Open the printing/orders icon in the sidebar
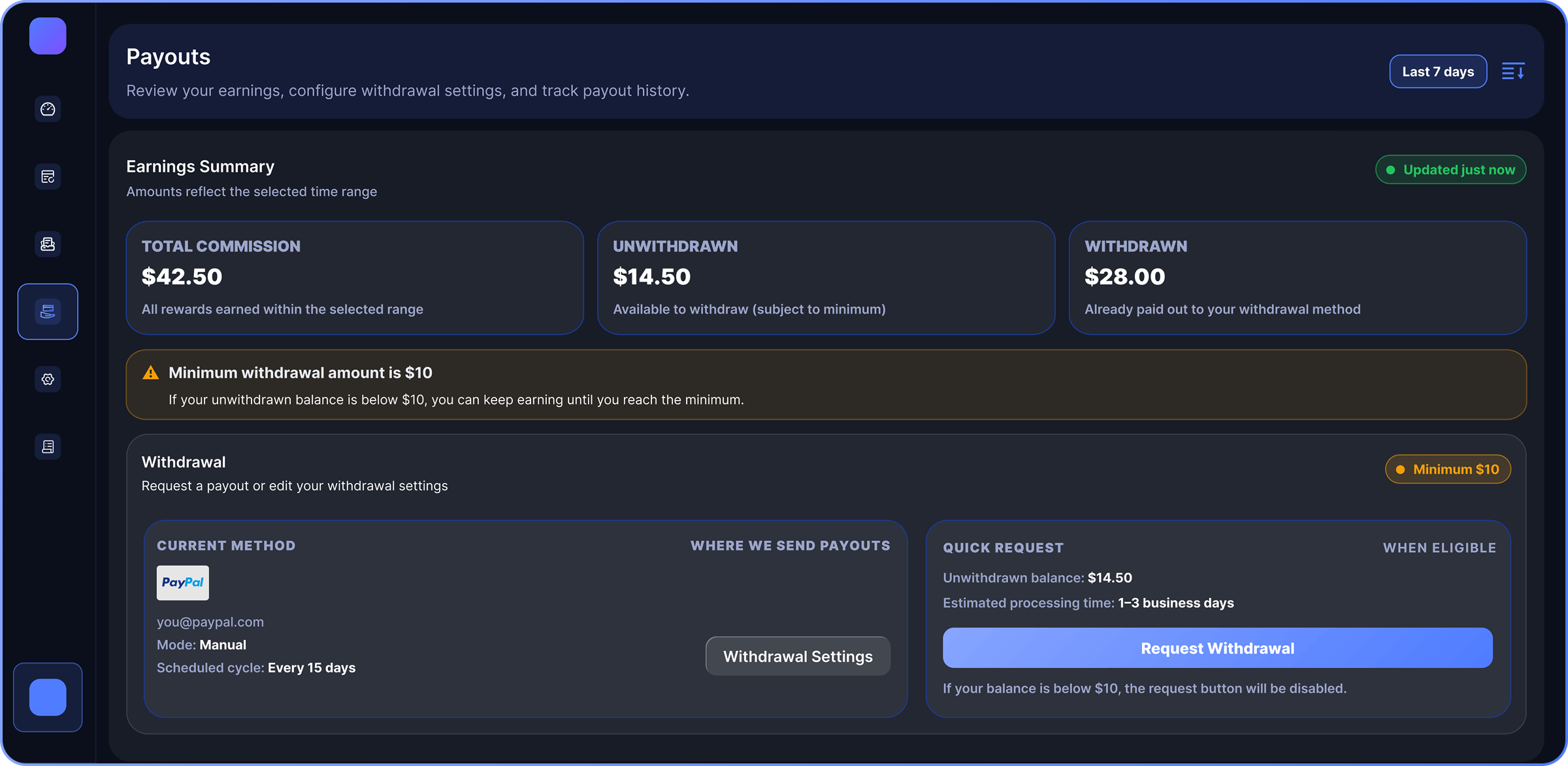 [47, 244]
